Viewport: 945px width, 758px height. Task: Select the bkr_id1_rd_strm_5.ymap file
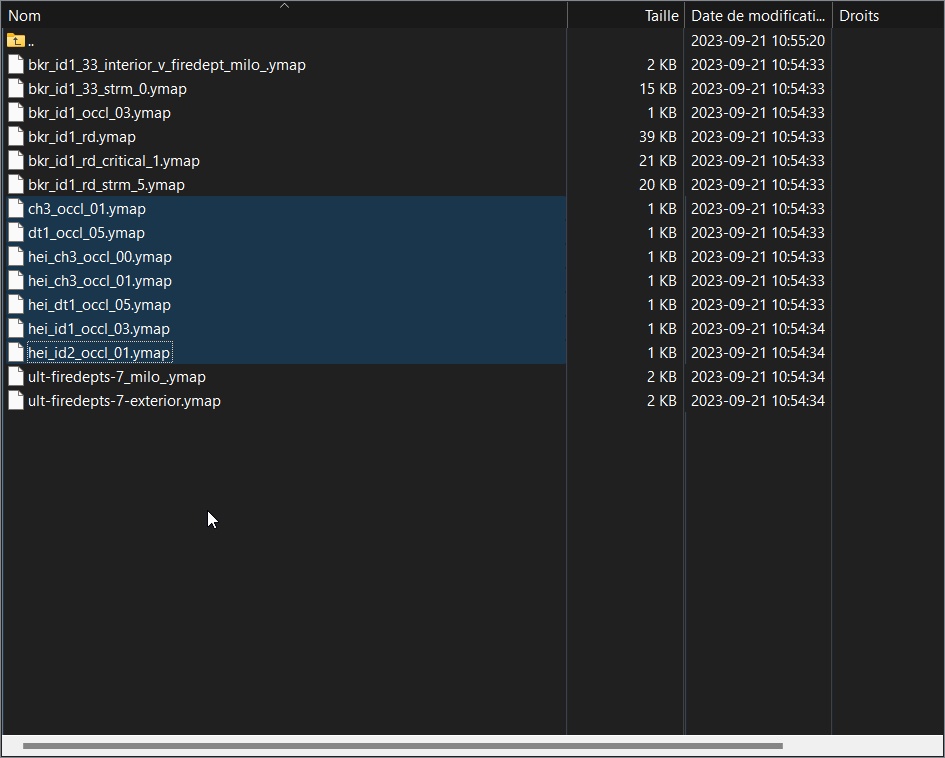click(x=106, y=185)
